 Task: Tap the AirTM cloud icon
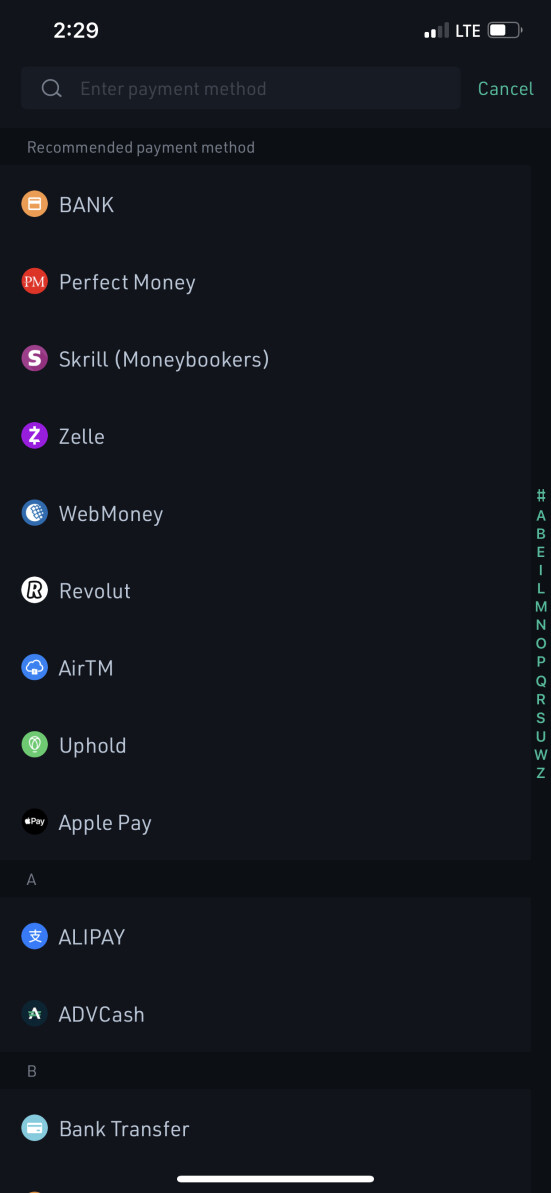coord(34,668)
